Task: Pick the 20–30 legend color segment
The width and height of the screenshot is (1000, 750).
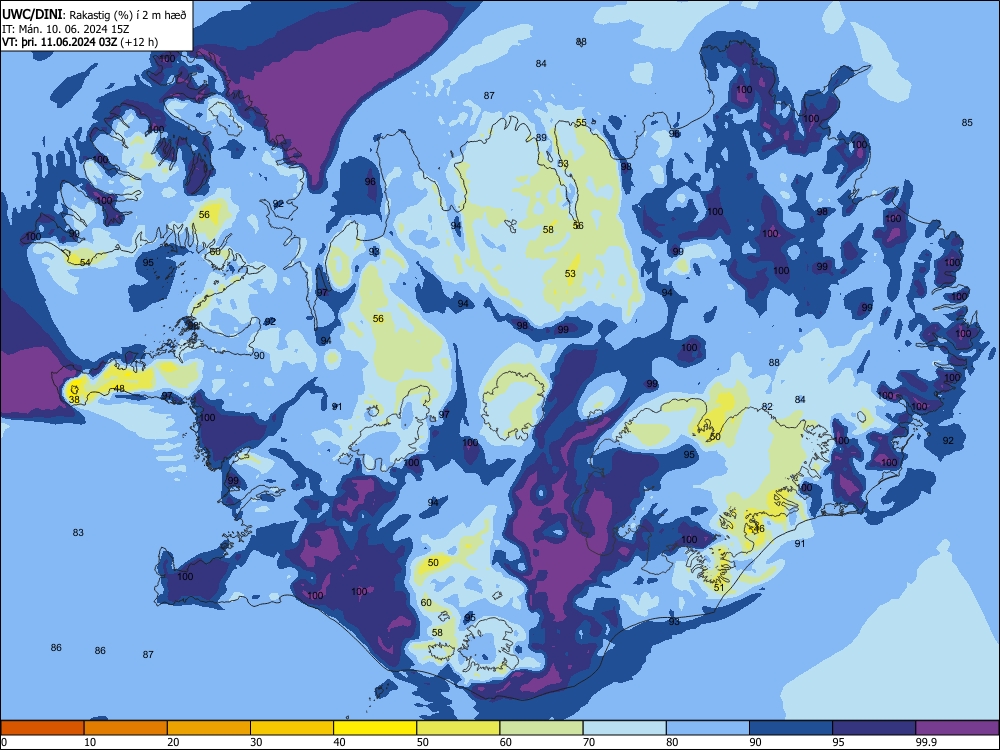Action: 209,728
